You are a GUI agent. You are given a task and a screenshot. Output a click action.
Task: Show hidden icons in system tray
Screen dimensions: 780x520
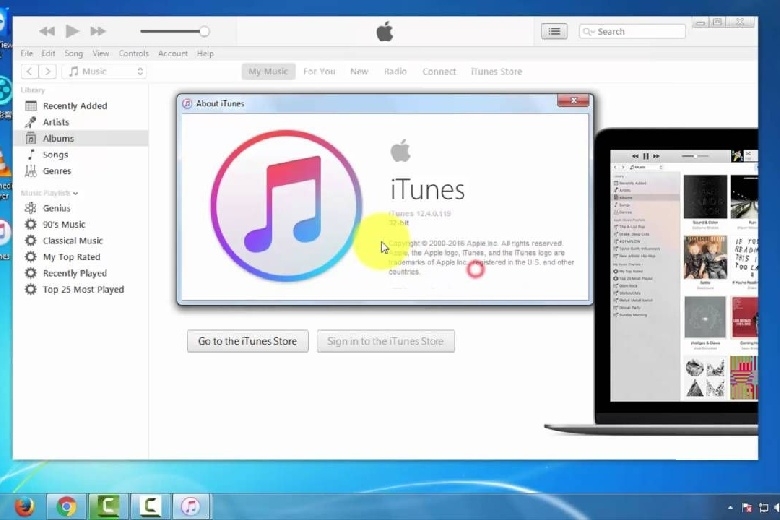tap(730, 508)
